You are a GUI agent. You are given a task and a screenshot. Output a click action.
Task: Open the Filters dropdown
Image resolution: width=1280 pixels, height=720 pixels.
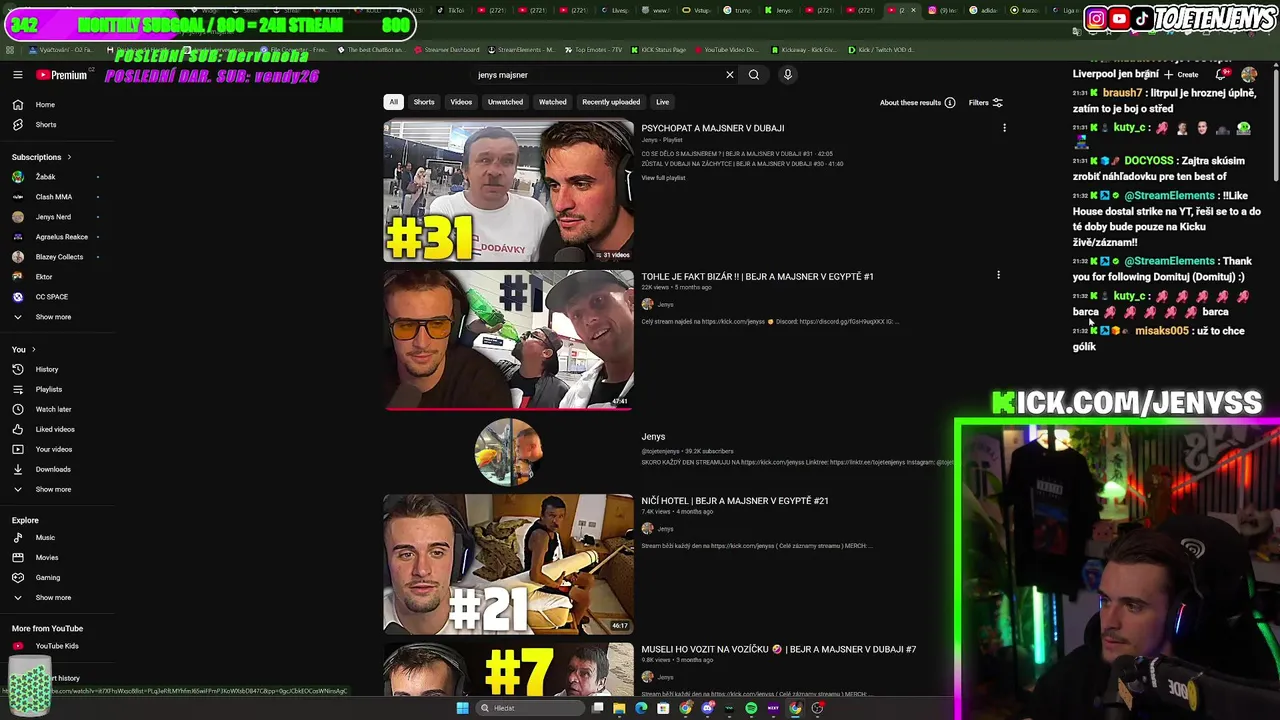[x=985, y=102]
